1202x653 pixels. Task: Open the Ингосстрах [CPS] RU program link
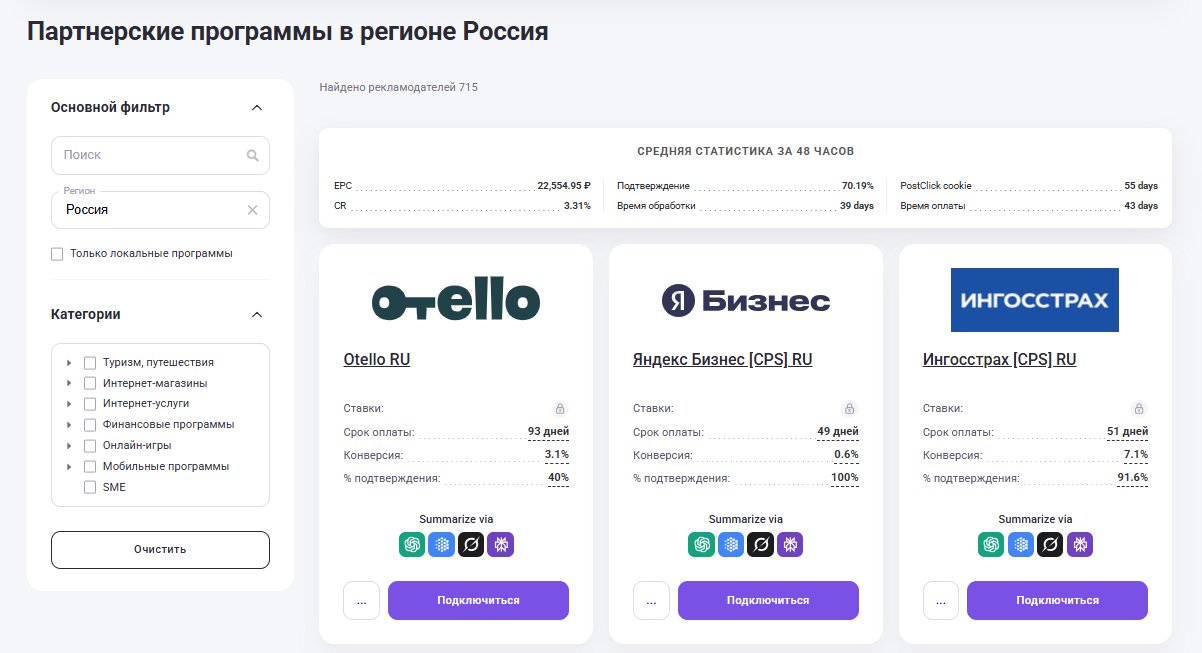click(1000, 359)
